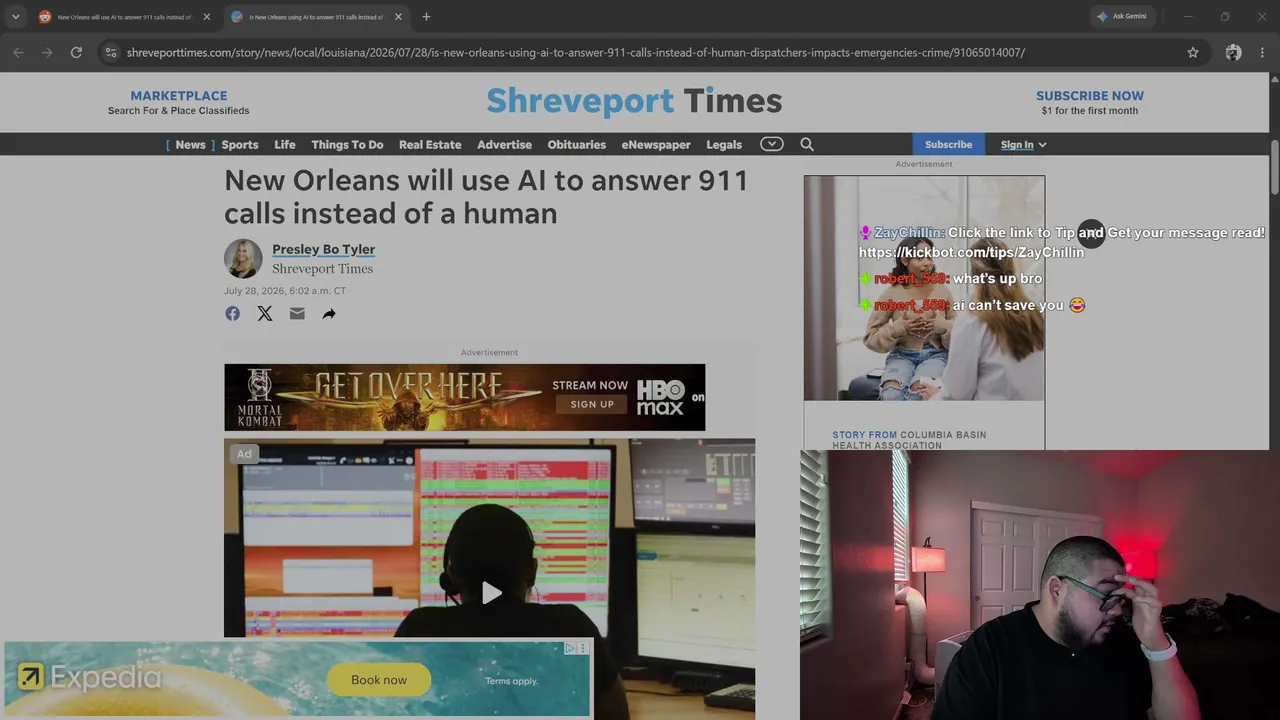The height and width of the screenshot is (720, 1280).
Task: Open a new browser tab
Action: [426, 17]
